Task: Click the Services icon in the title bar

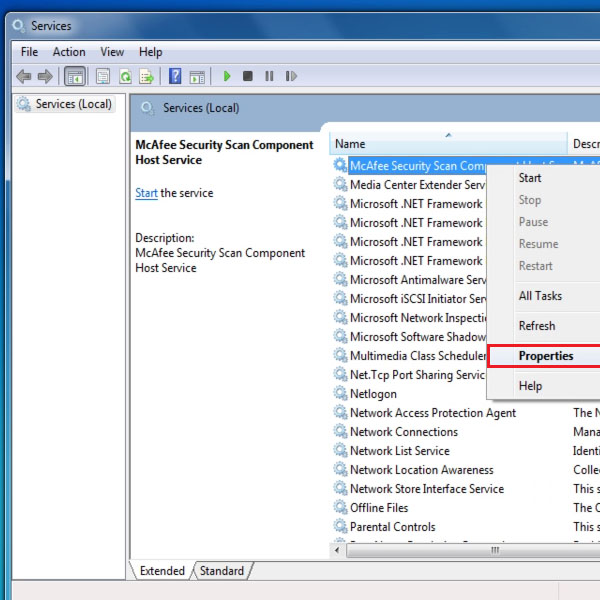Action: [x=18, y=26]
